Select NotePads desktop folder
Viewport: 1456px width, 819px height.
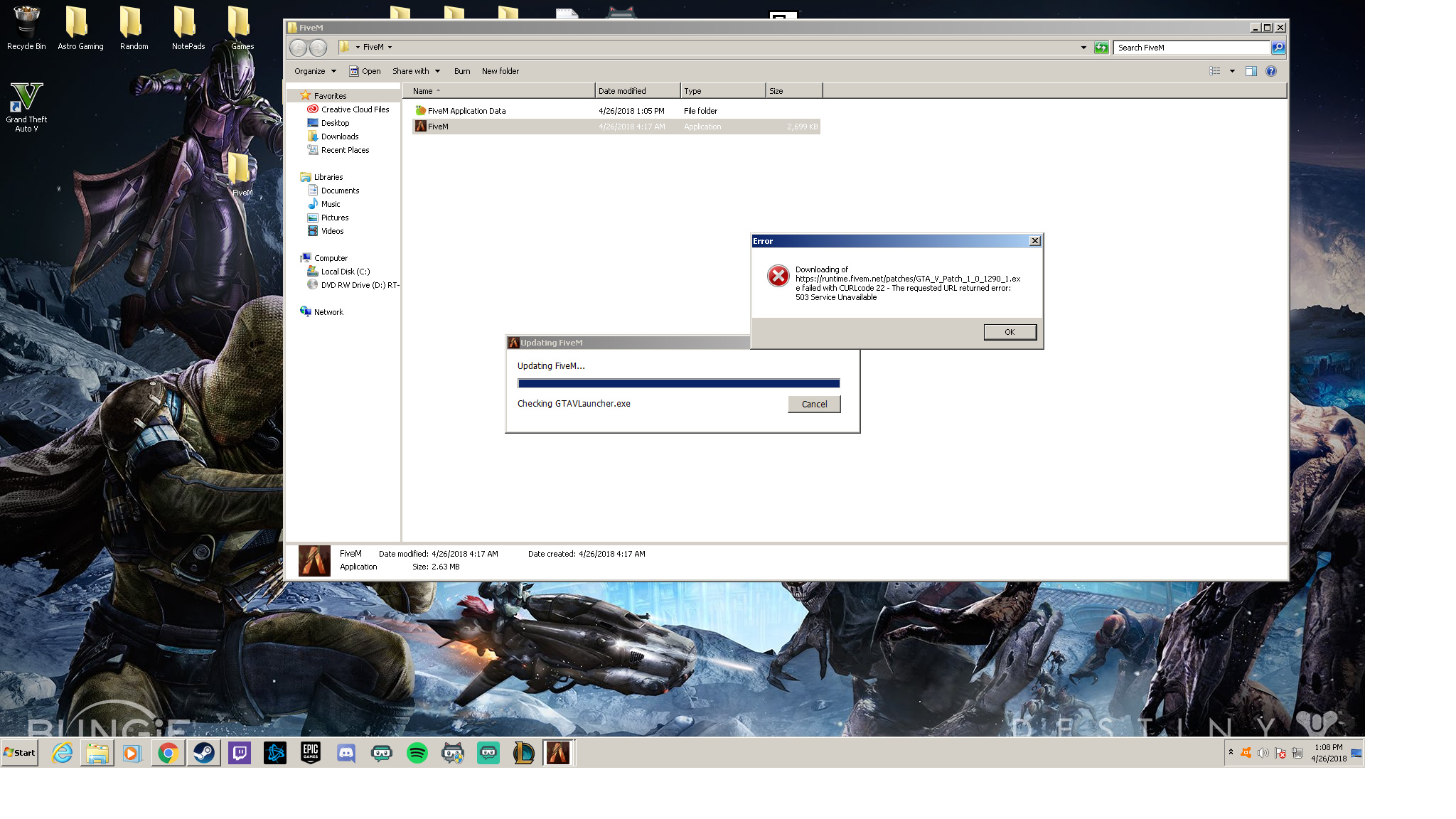click(x=188, y=28)
